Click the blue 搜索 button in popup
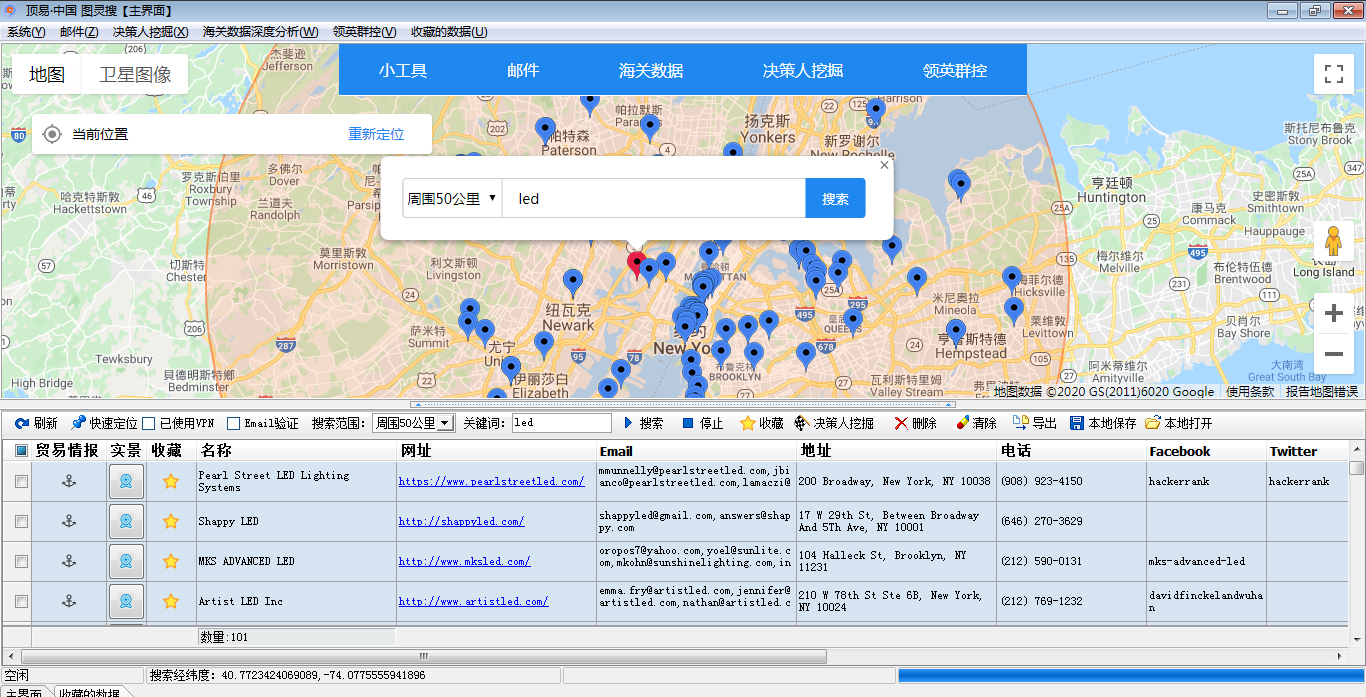This screenshot has width=1366, height=697. [835, 198]
